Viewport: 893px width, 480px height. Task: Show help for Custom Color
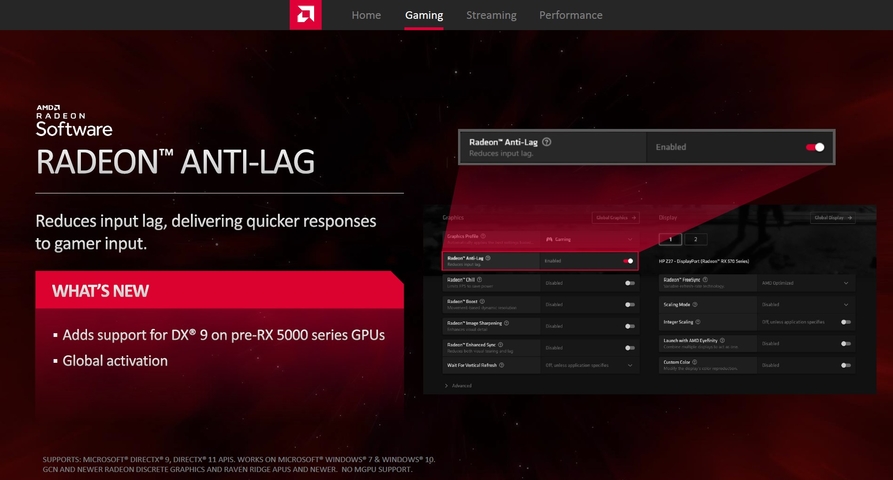click(695, 362)
